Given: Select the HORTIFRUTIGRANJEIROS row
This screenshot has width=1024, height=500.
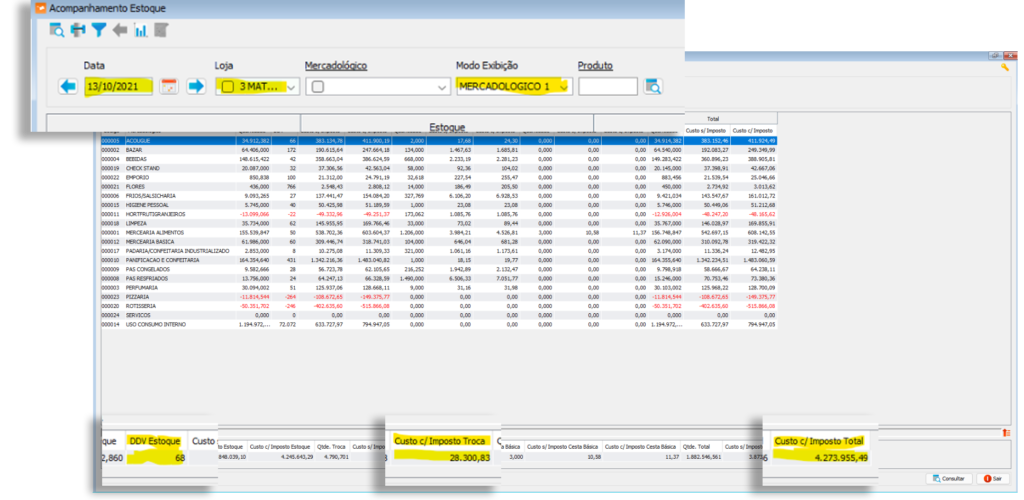Looking at the screenshot, I should 439,213.
